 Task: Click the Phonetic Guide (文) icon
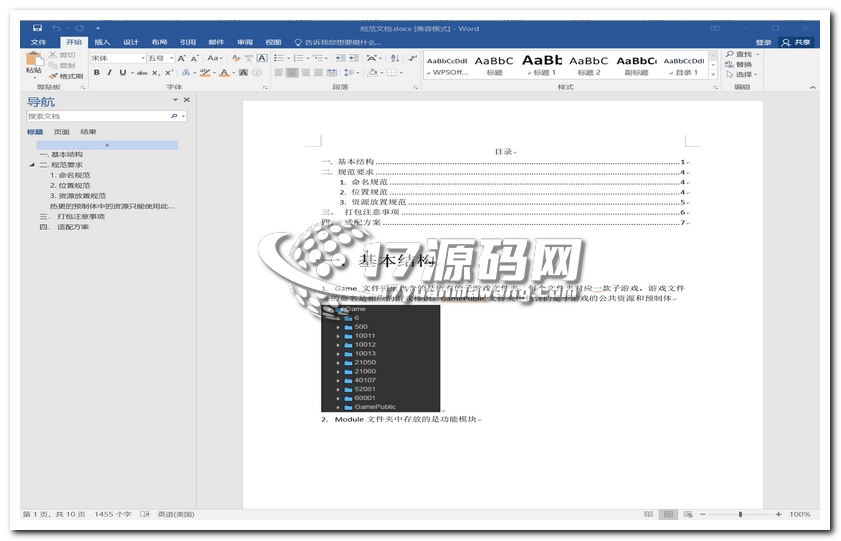249,58
